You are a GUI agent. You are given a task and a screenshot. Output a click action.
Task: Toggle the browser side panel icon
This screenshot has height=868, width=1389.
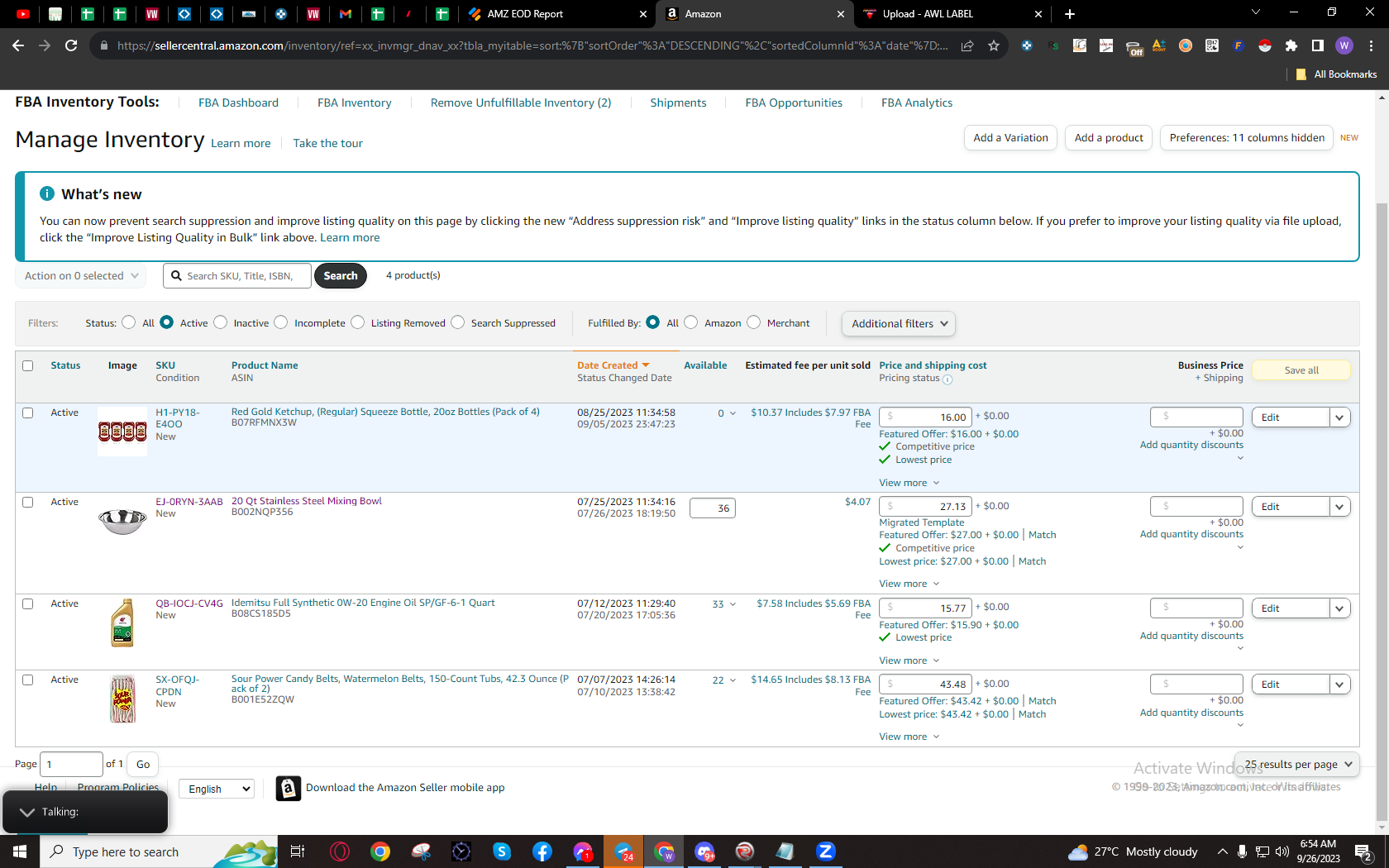pyautogui.click(x=1318, y=45)
